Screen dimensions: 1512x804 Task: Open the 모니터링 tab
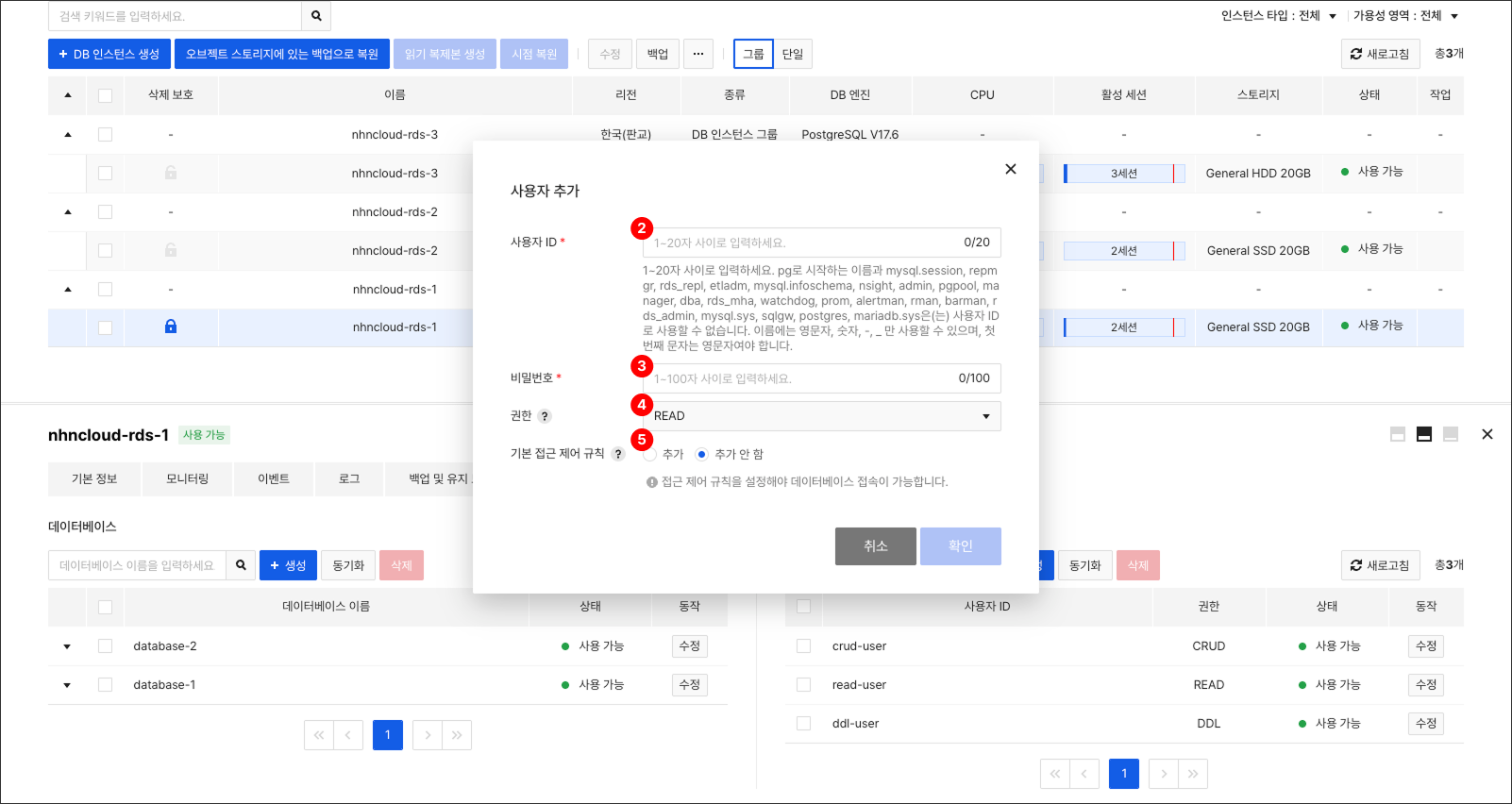point(187,479)
